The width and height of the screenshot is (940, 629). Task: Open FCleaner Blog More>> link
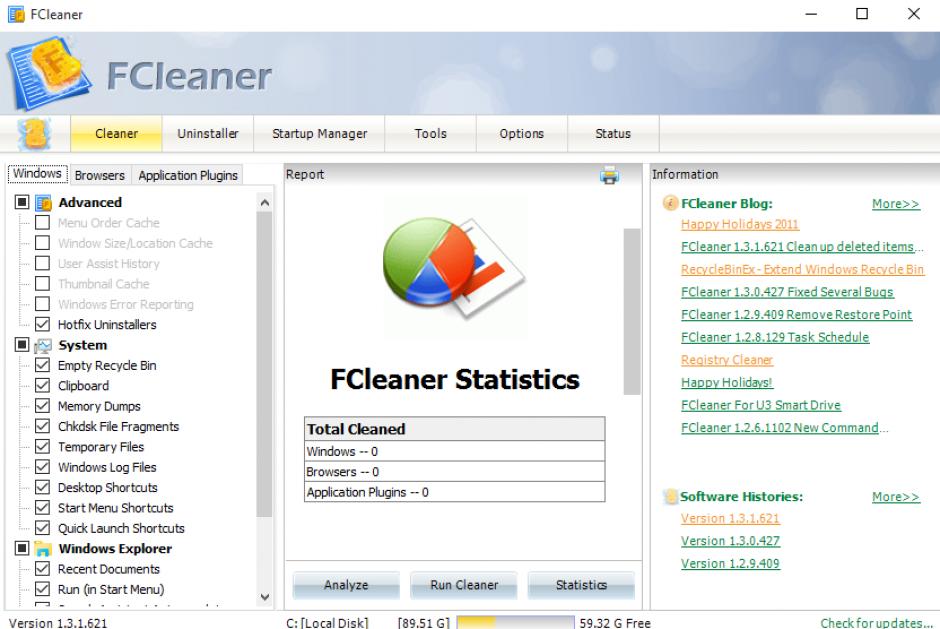896,204
